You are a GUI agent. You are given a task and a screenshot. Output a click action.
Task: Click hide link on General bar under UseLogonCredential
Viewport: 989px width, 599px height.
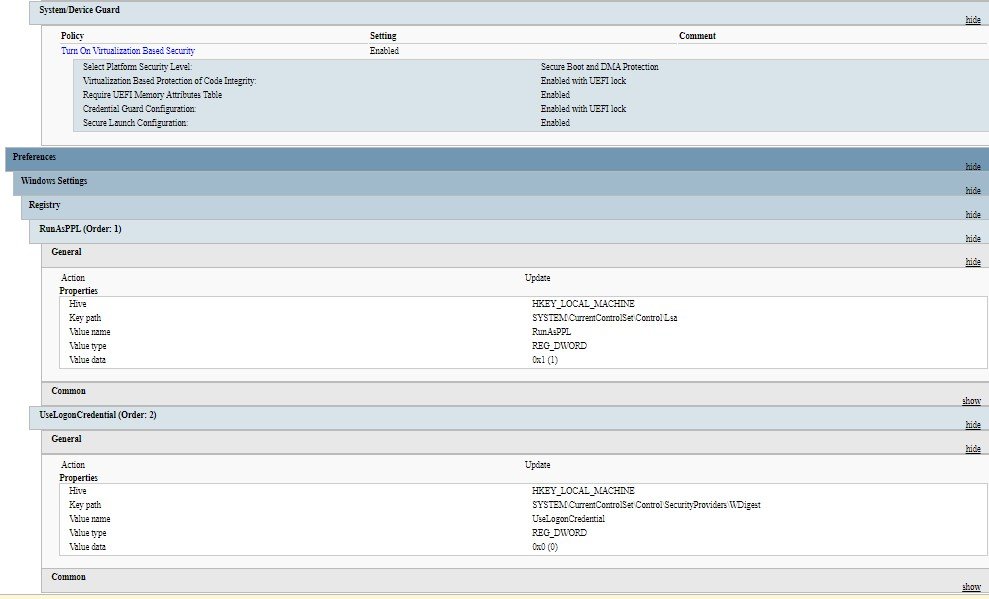(x=973, y=448)
